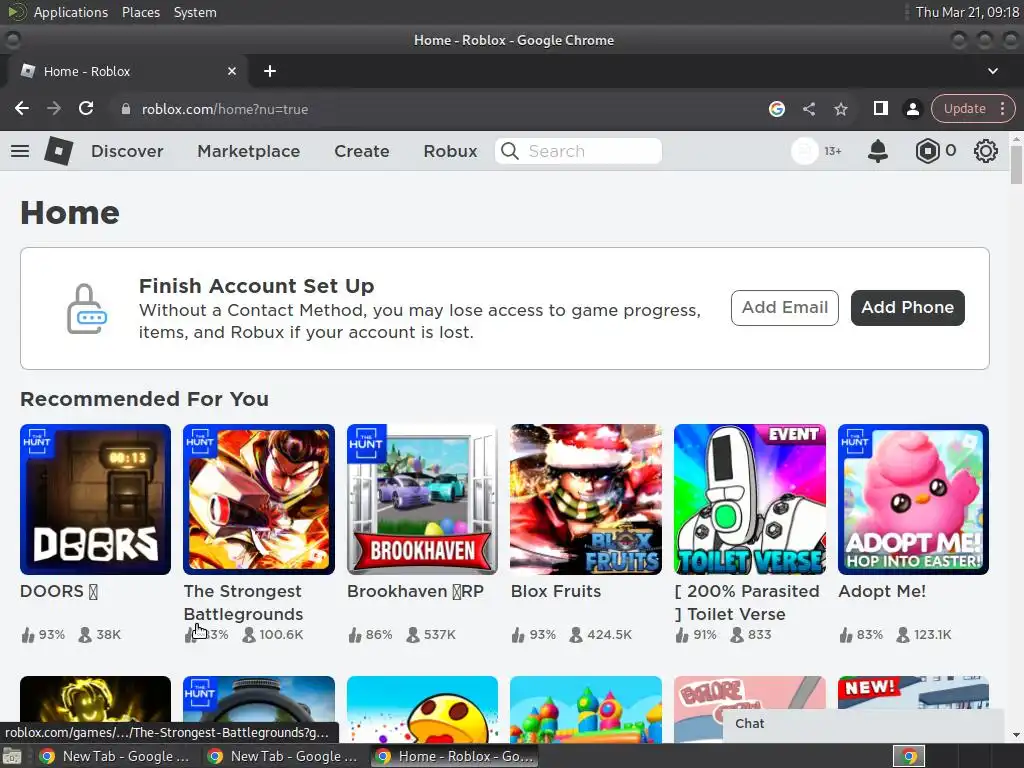
Task: Switch to Home - Roblox taskbar window
Action: (455, 757)
